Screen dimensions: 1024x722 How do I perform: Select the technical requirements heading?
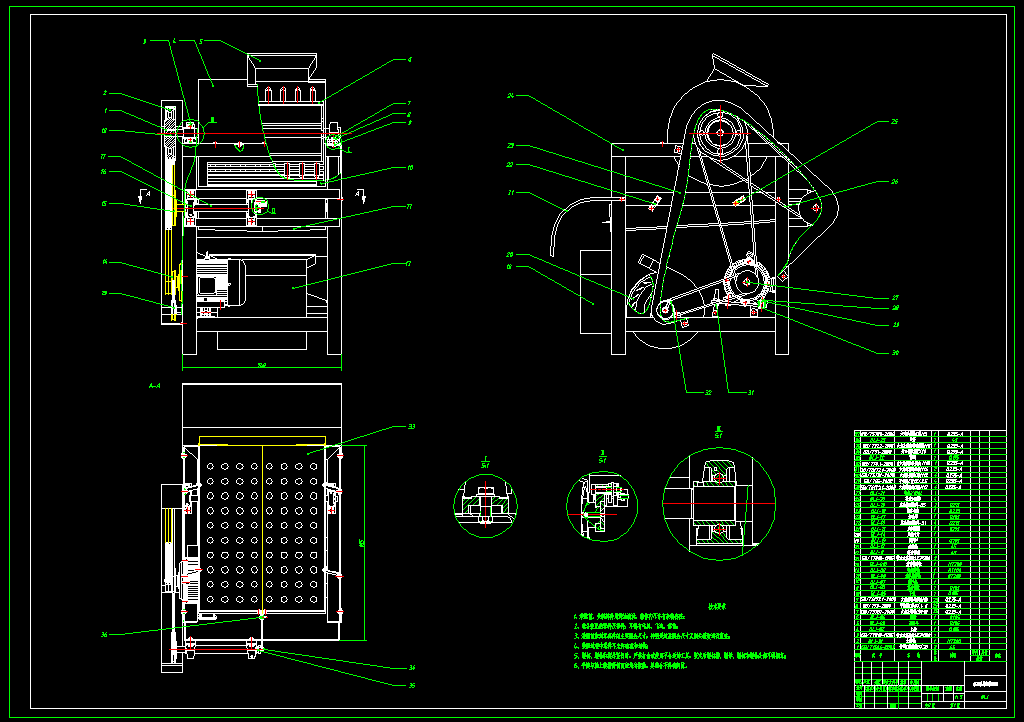click(717, 606)
